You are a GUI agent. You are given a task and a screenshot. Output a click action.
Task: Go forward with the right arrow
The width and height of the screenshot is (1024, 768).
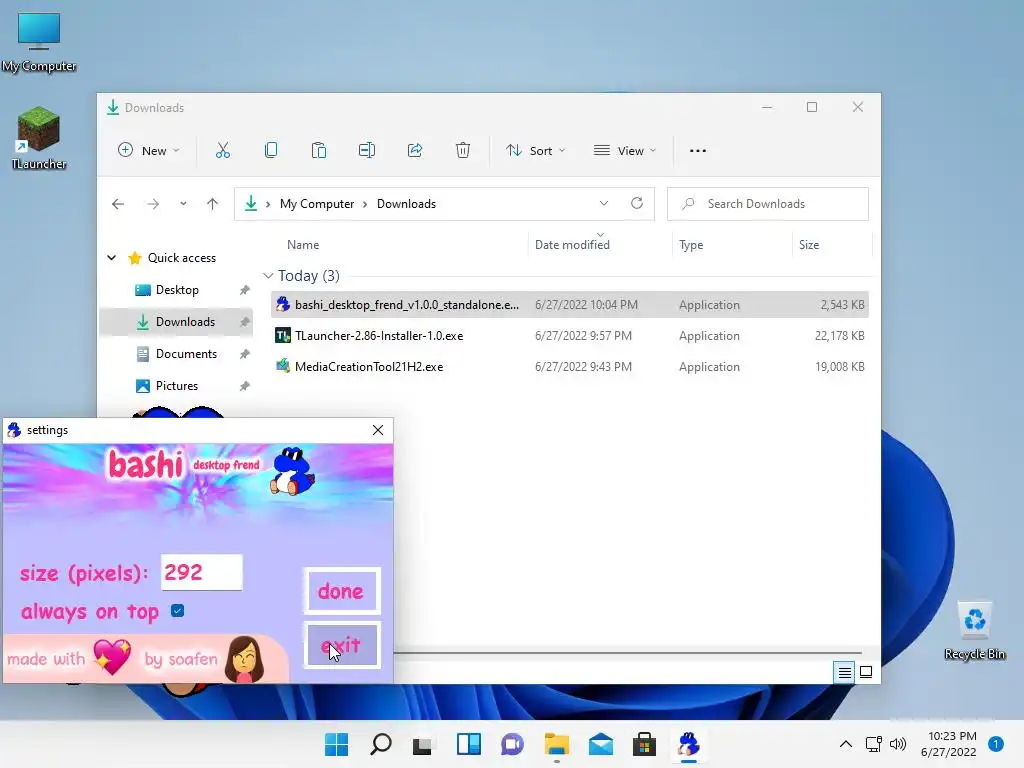[153, 204]
